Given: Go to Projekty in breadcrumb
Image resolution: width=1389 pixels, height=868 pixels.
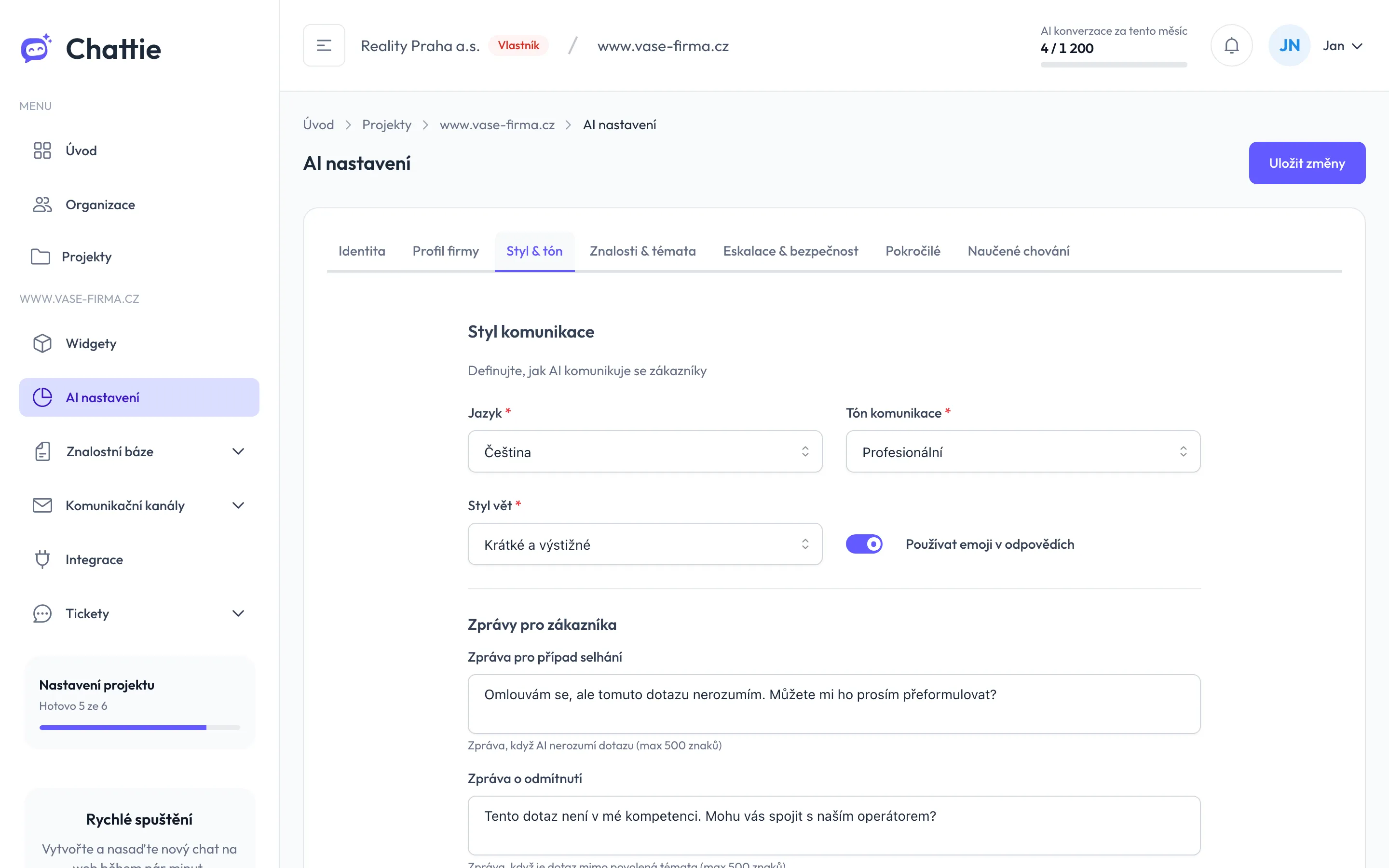Looking at the screenshot, I should click(387, 124).
